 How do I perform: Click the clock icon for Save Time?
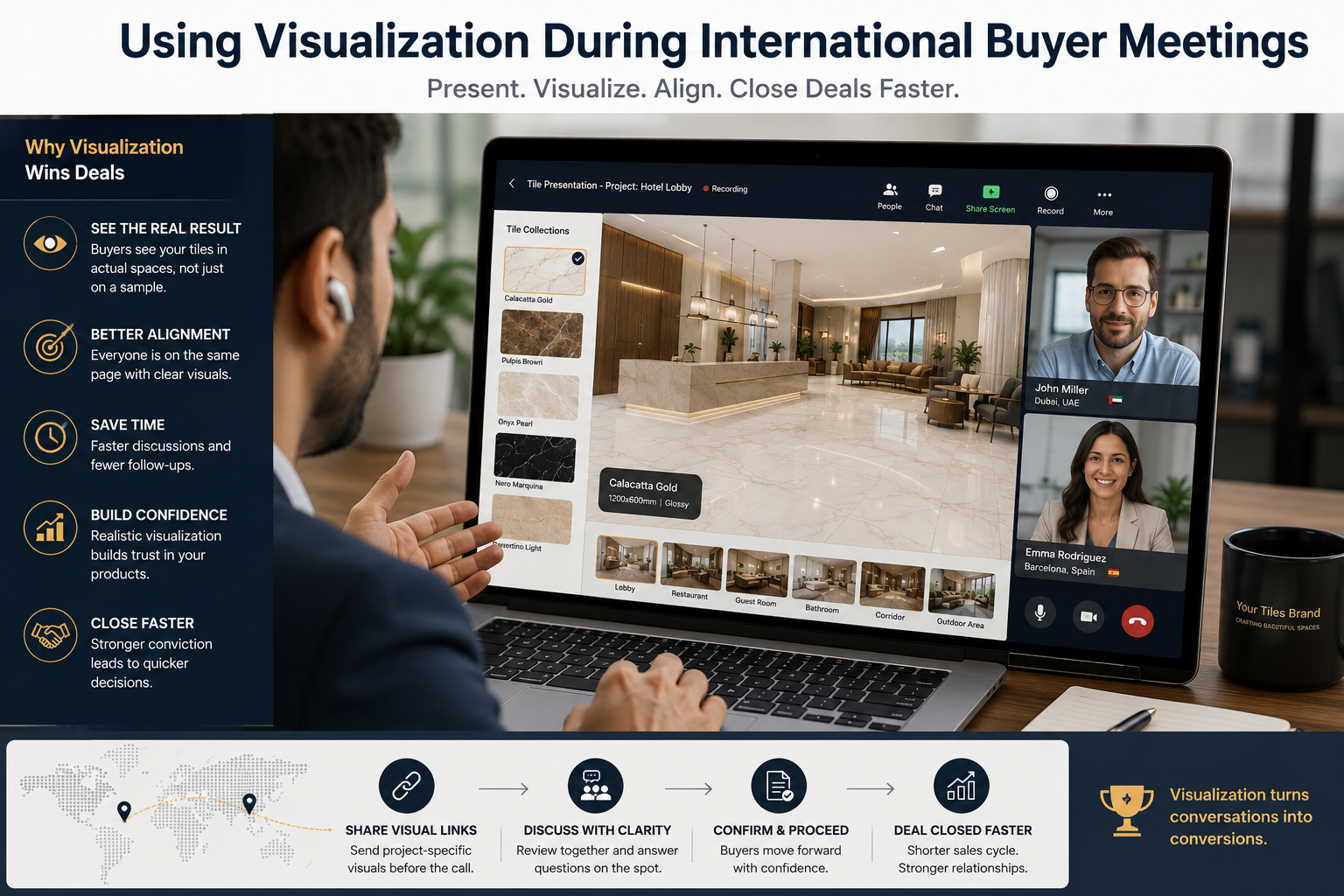point(50,437)
